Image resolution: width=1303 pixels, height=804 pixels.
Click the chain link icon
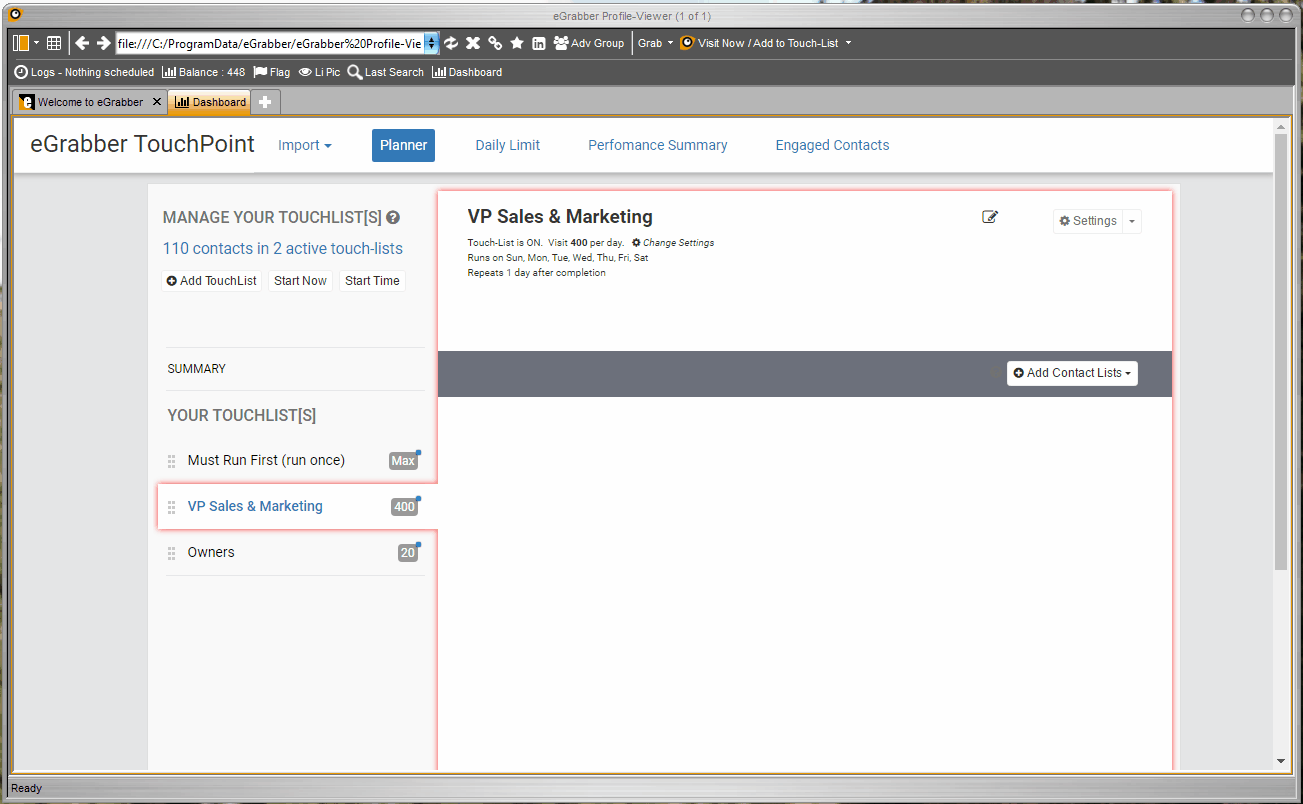click(x=495, y=43)
